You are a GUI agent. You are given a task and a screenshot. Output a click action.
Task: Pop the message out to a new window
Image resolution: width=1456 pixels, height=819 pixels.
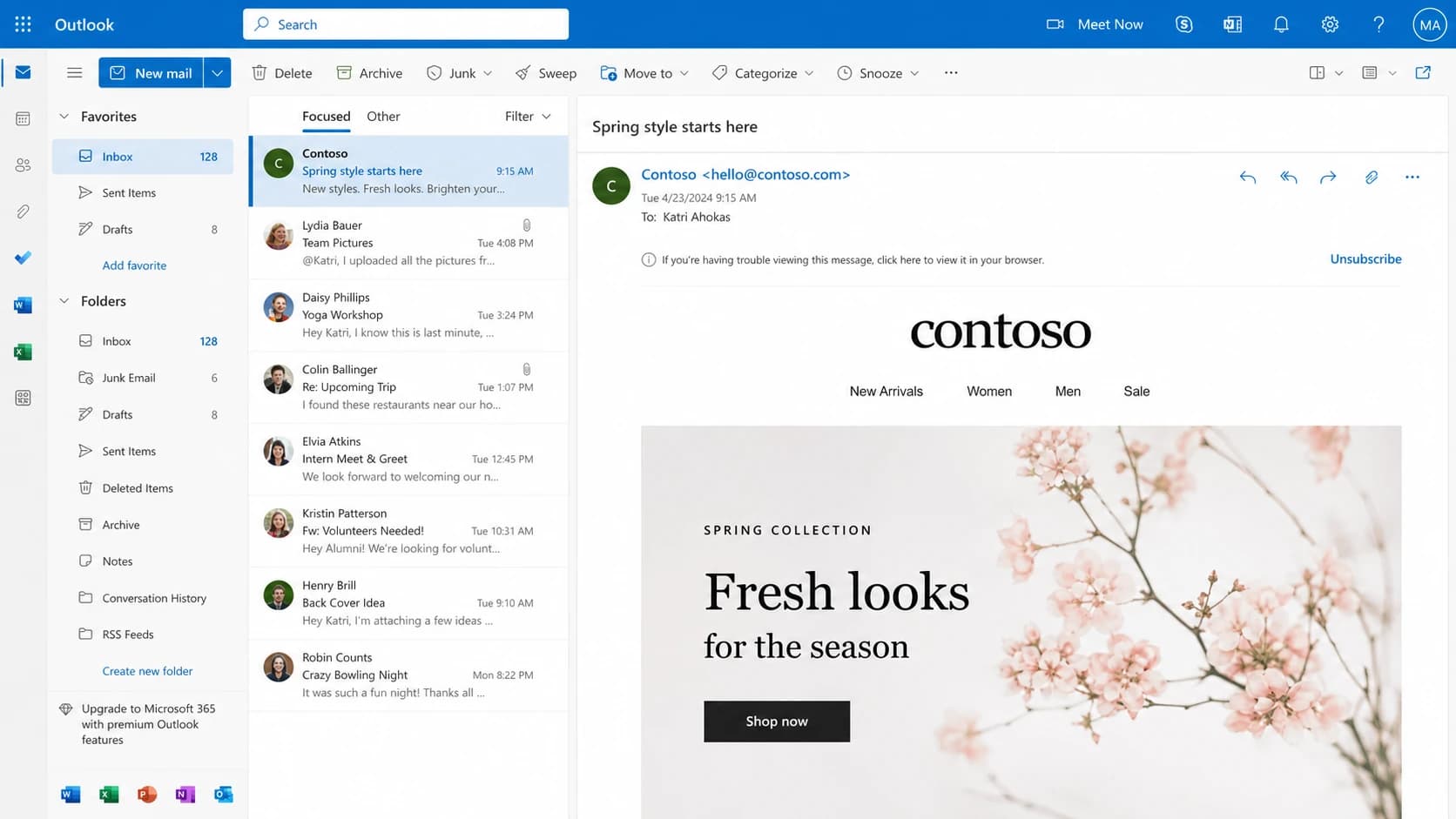click(x=1423, y=73)
